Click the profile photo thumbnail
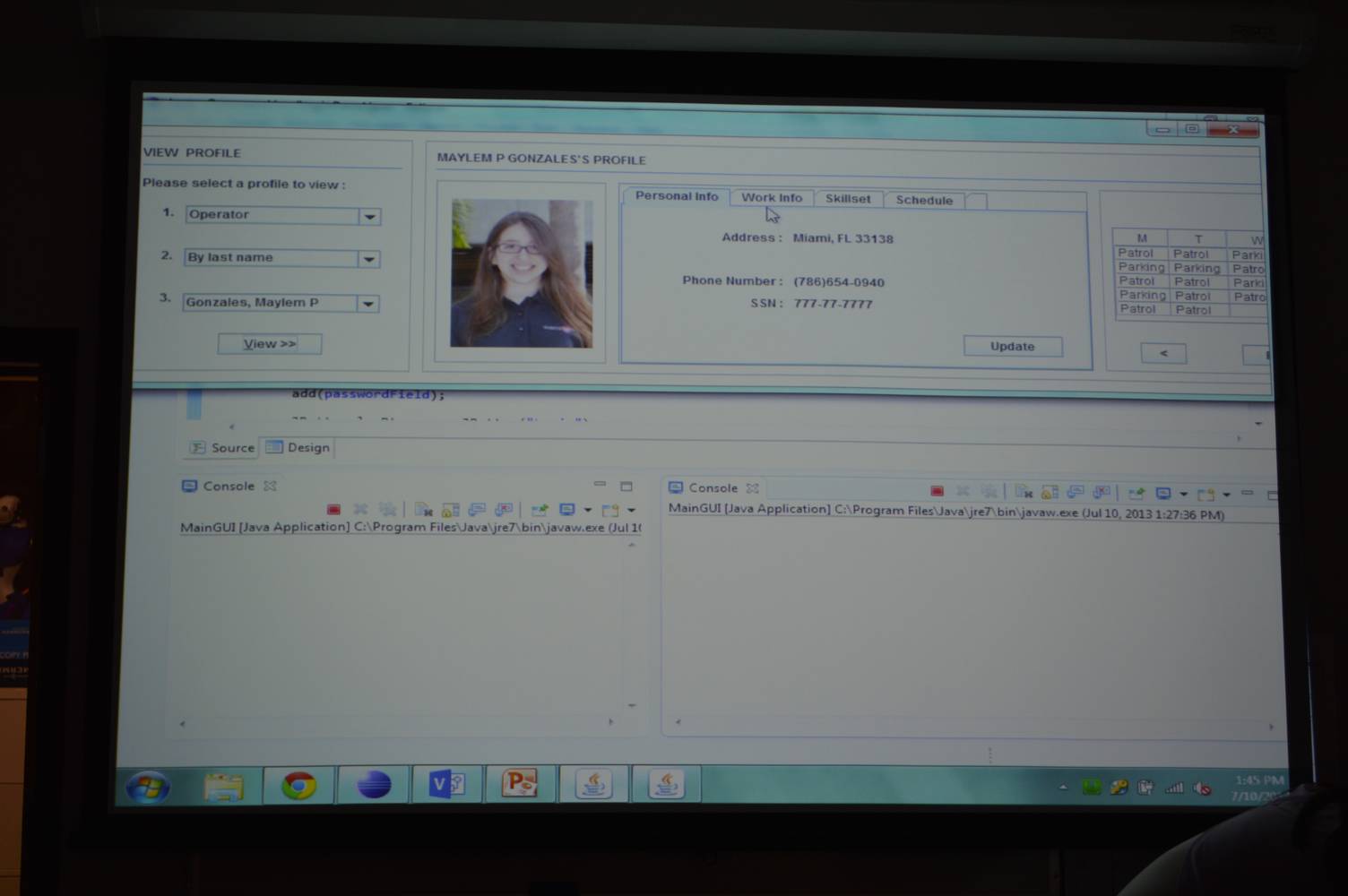The image size is (1348, 896). [x=521, y=273]
